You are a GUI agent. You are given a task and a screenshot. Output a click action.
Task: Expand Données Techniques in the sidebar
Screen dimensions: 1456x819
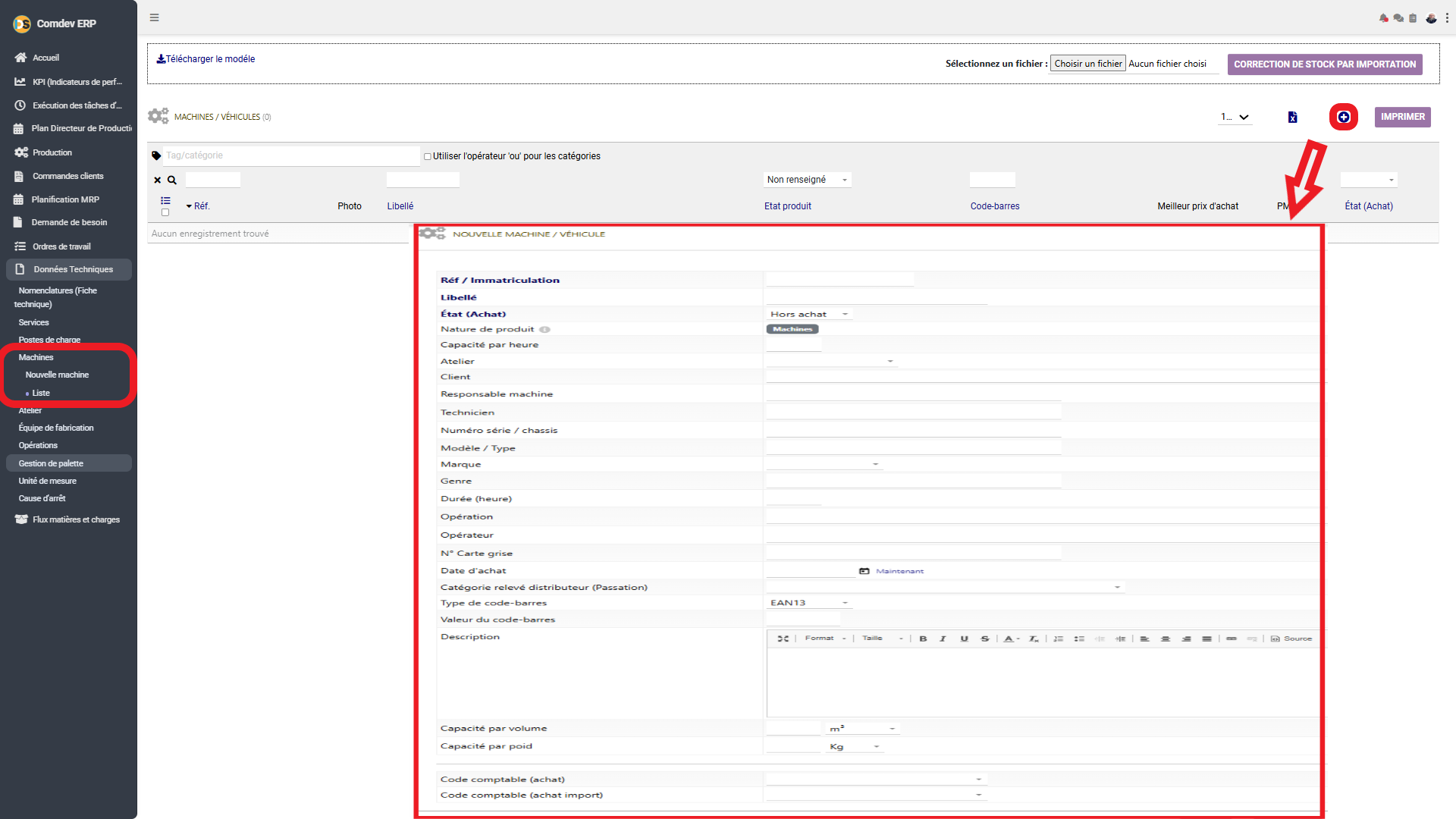point(69,269)
